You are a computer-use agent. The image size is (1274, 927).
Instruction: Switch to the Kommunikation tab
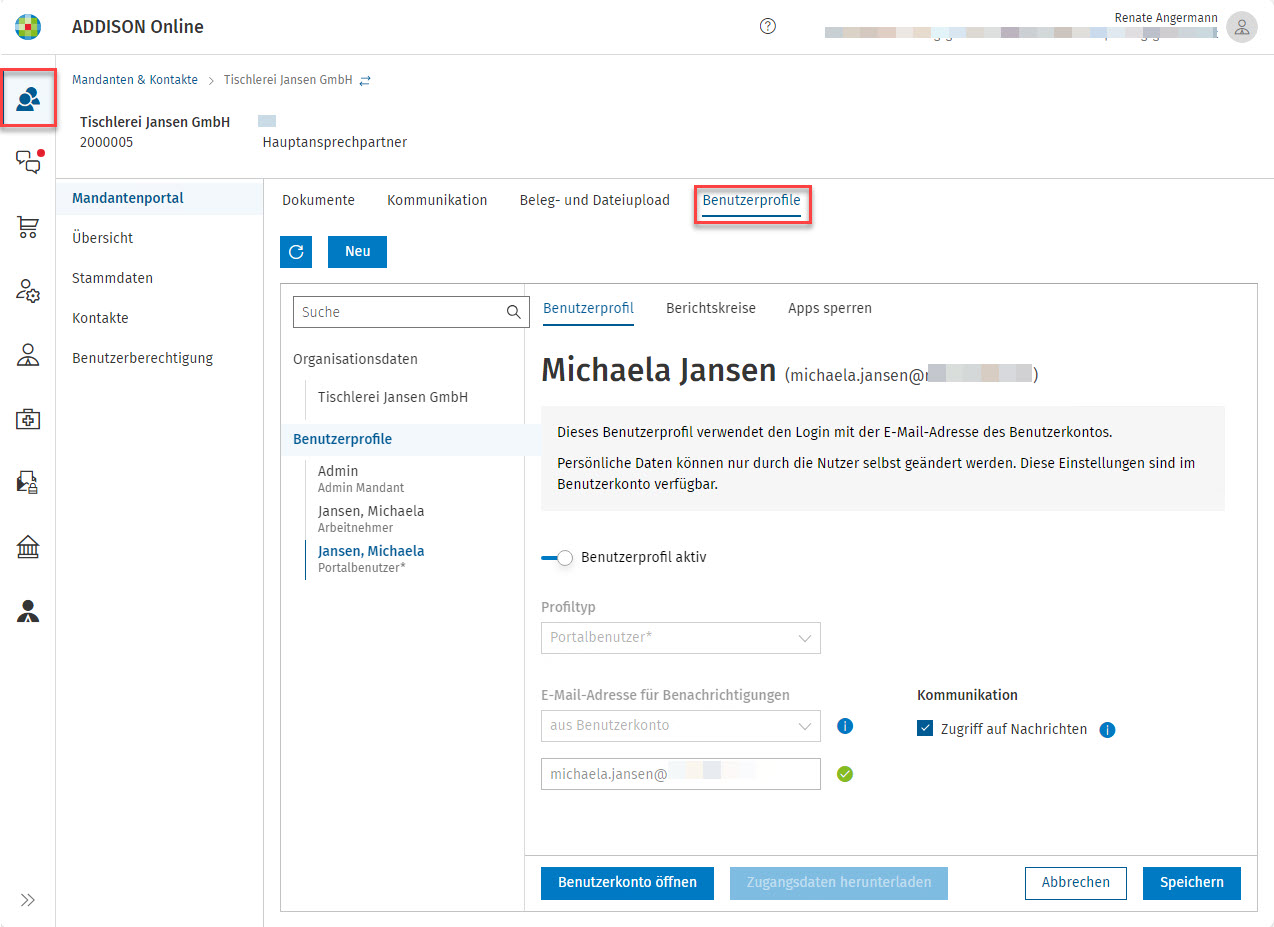[x=437, y=200]
